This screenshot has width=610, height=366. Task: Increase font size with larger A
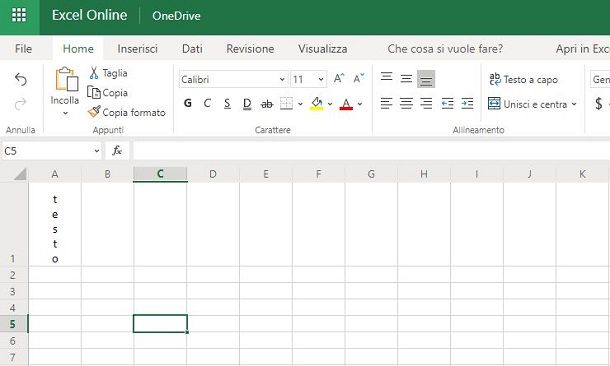pyautogui.click(x=339, y=79)
